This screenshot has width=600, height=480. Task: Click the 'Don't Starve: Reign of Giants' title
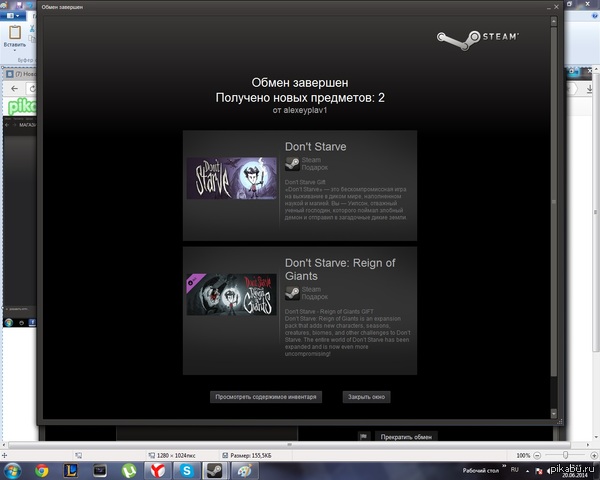340,269
